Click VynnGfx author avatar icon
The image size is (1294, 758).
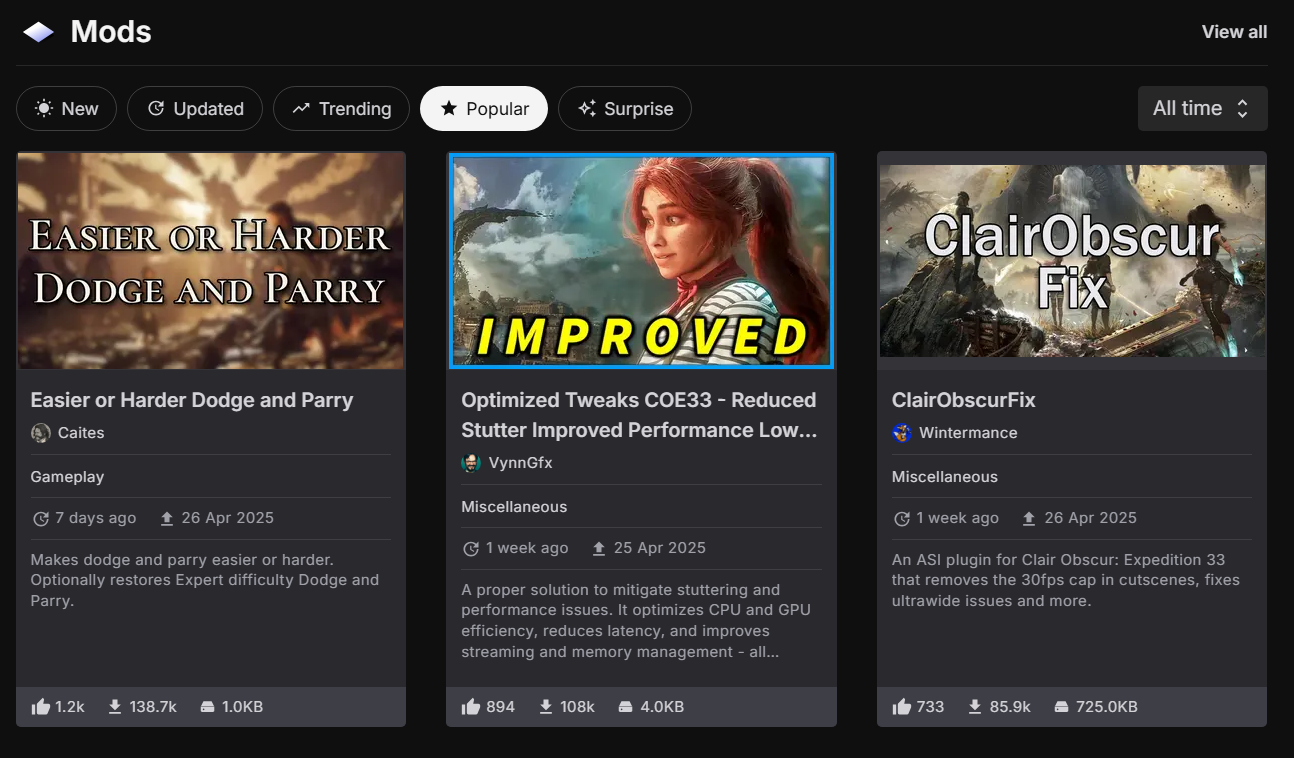click(471, 463)
